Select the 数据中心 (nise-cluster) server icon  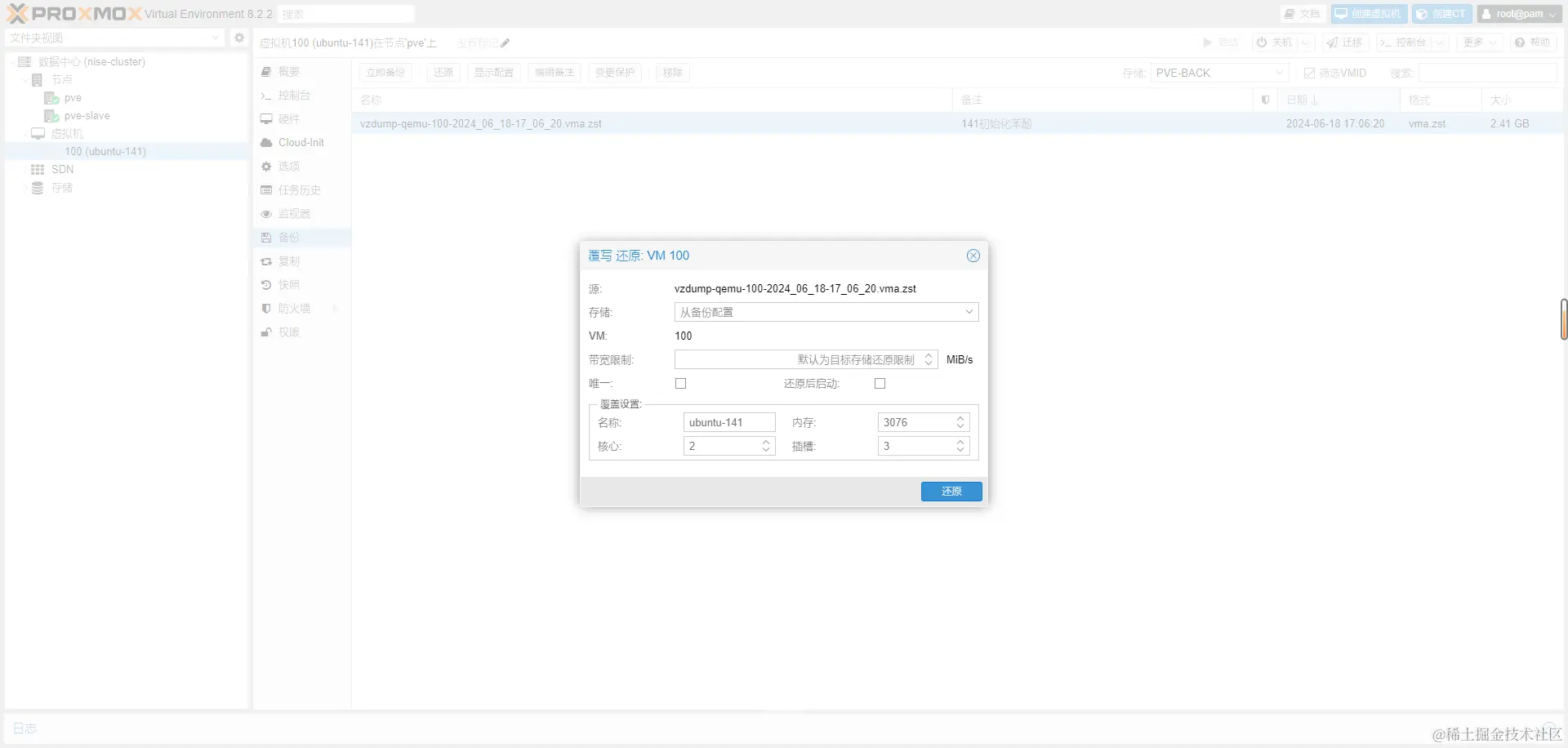(x=24, y=62)
